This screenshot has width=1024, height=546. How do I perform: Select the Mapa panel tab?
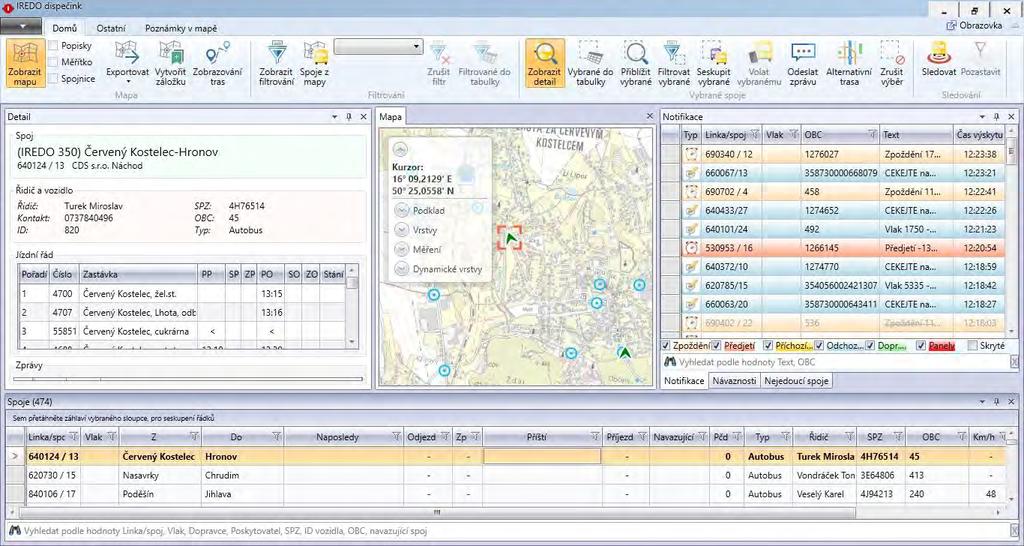coord(391,117)
